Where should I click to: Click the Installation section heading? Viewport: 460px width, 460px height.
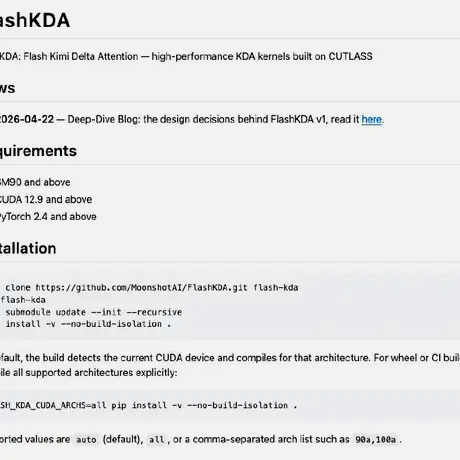(x=28, y=248)
